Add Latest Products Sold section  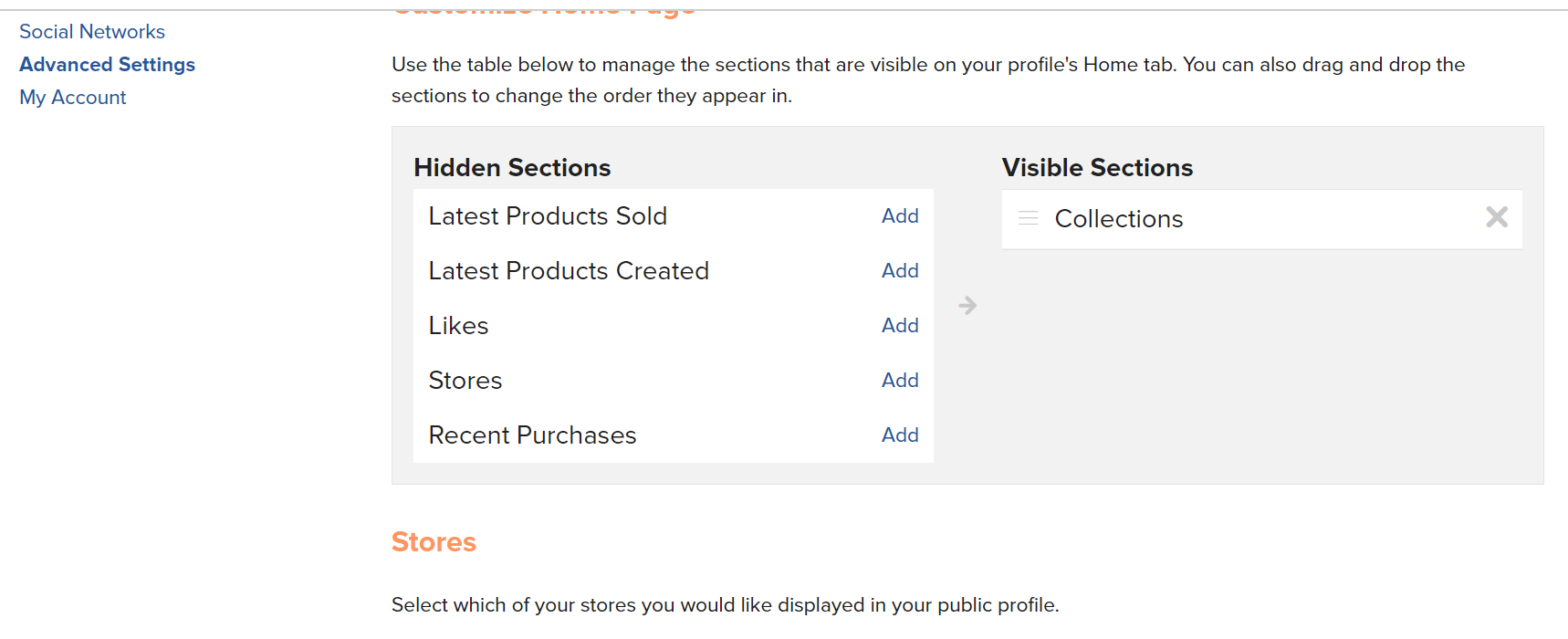point(900,216)
